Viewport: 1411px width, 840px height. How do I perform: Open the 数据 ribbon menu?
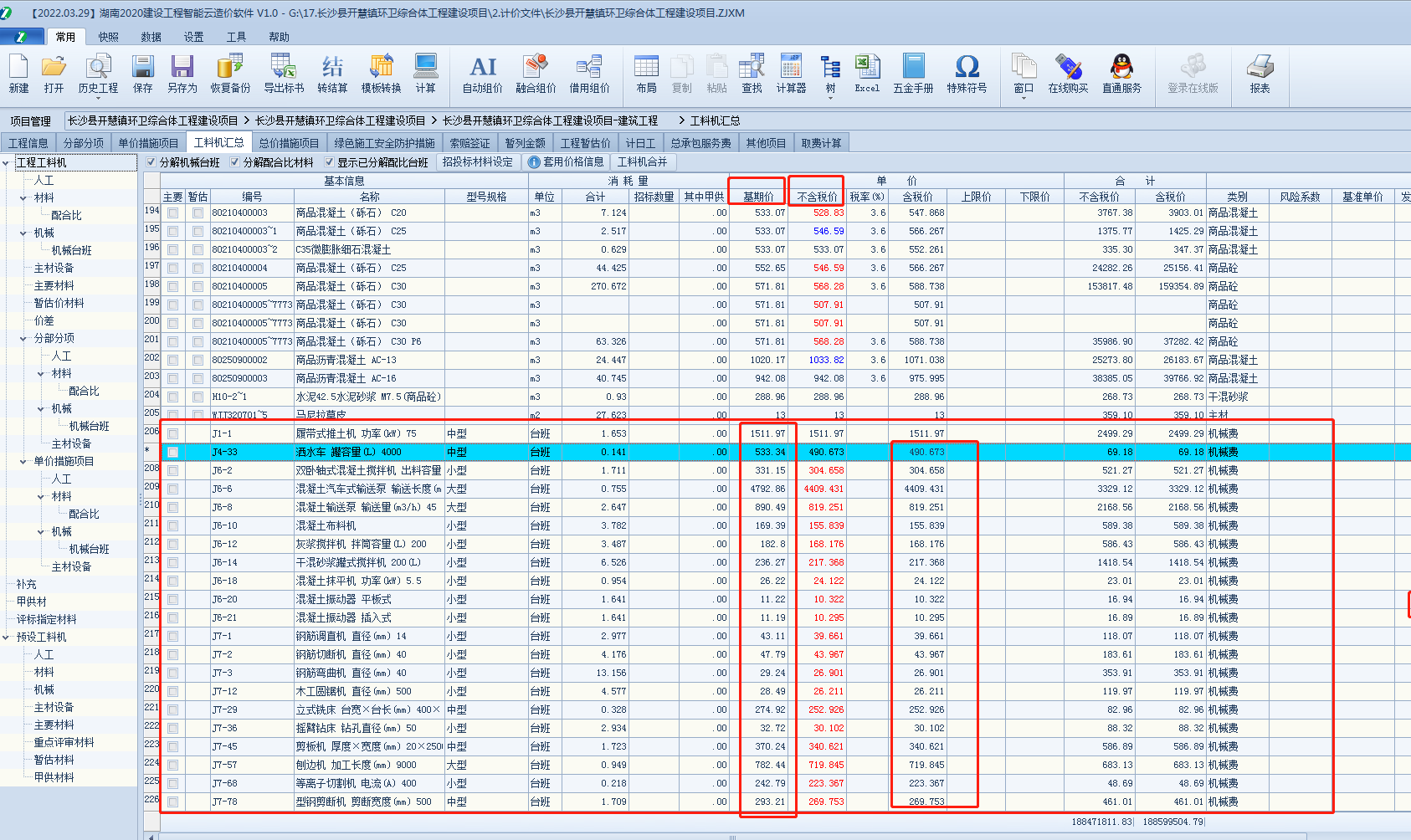click(x=151, y=37)
